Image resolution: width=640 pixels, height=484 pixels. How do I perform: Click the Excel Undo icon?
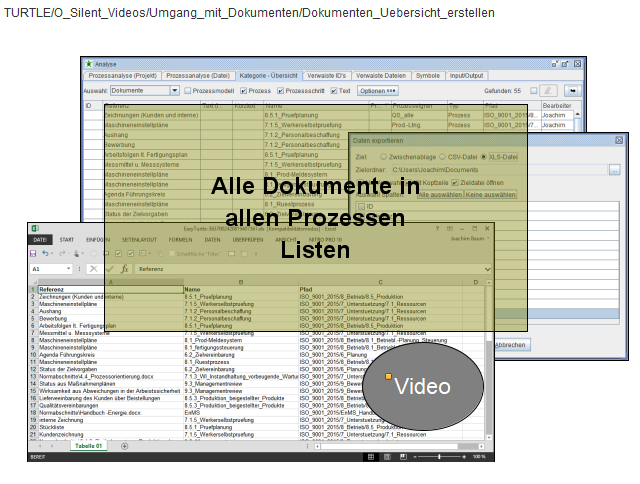coord(45,253)
